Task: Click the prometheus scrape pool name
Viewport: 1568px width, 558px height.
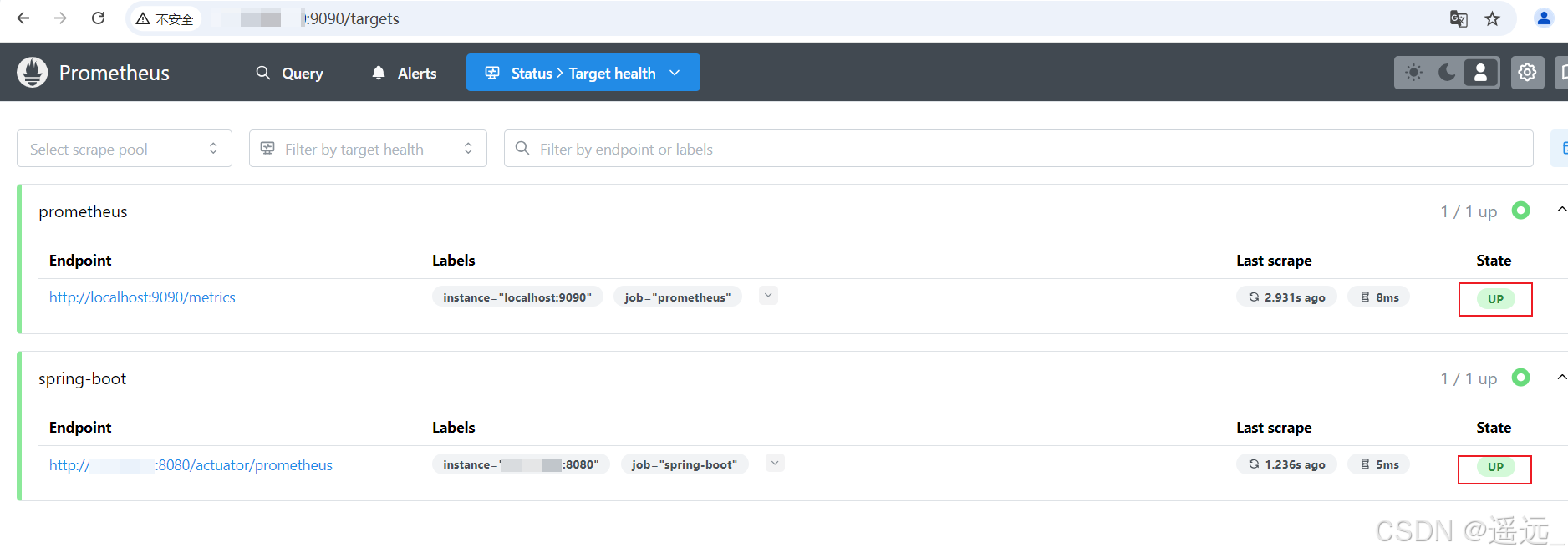Action: [x=83, y=212]
